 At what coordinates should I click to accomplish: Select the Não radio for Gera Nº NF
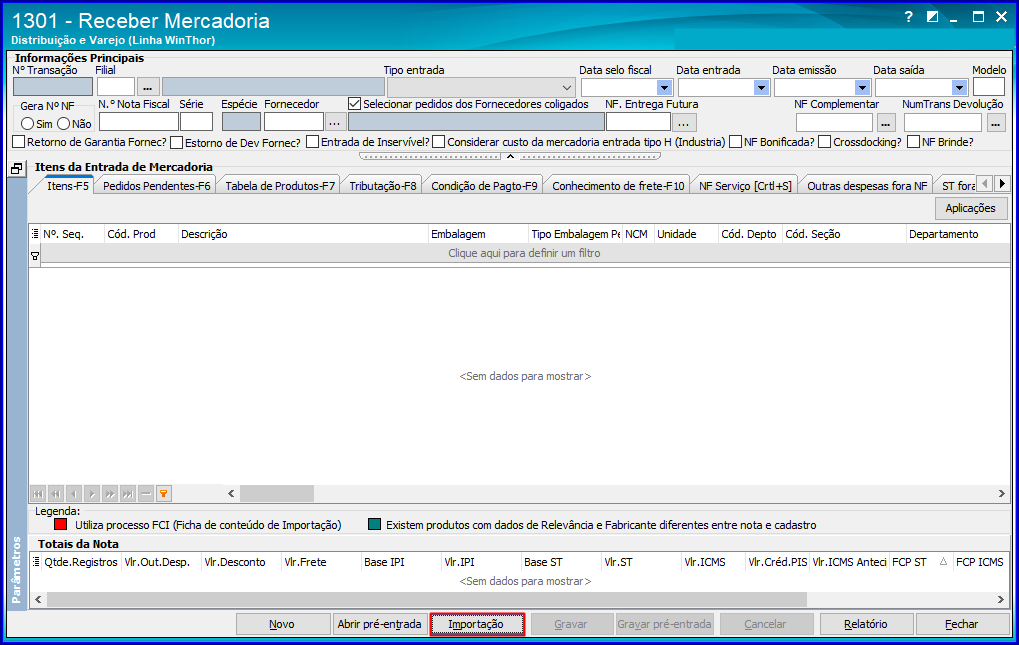(x=64, y=123)
